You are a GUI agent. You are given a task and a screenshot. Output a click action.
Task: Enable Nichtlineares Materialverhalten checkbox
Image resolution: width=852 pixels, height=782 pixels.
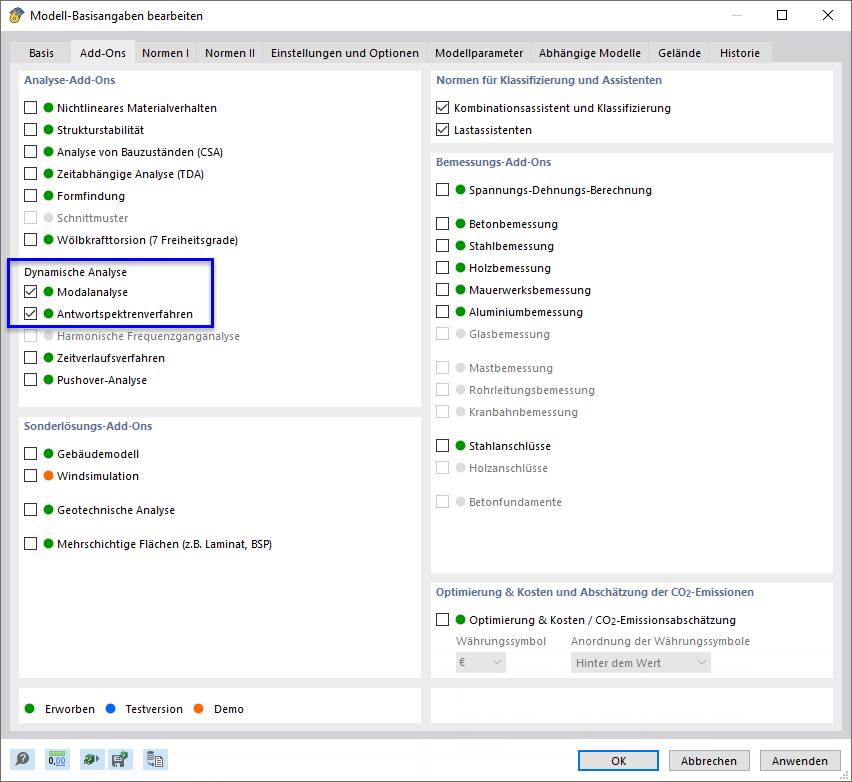(30, 108)
